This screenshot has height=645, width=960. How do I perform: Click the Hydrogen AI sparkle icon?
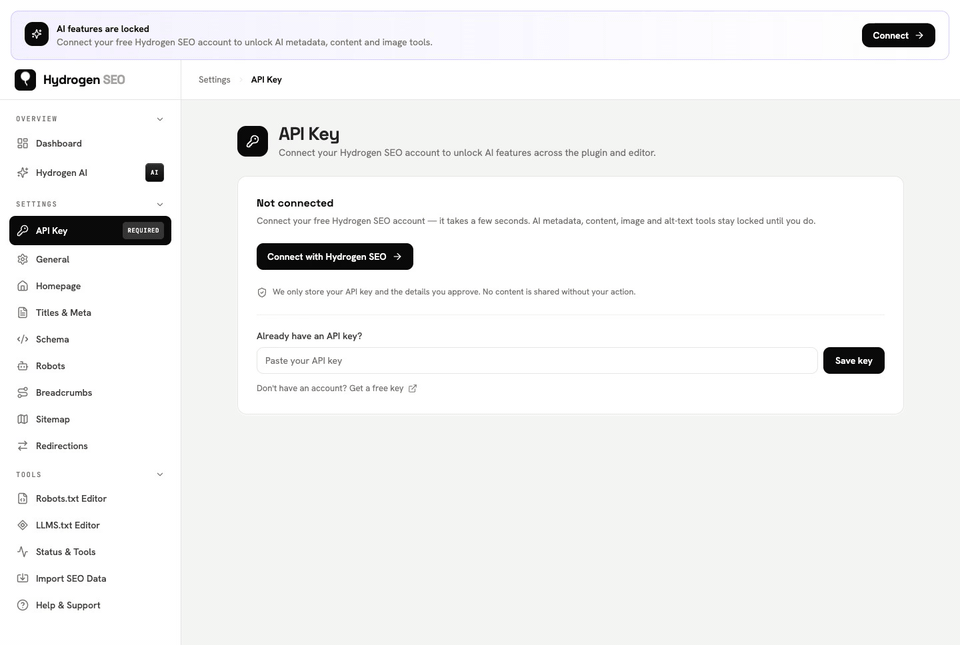coord(23,173)
